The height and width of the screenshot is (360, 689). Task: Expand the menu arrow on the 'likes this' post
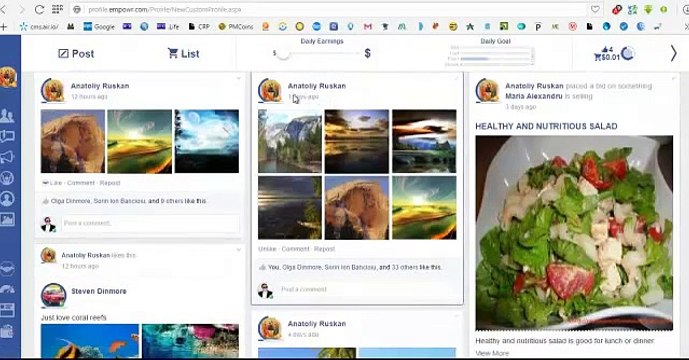[239, 250]
